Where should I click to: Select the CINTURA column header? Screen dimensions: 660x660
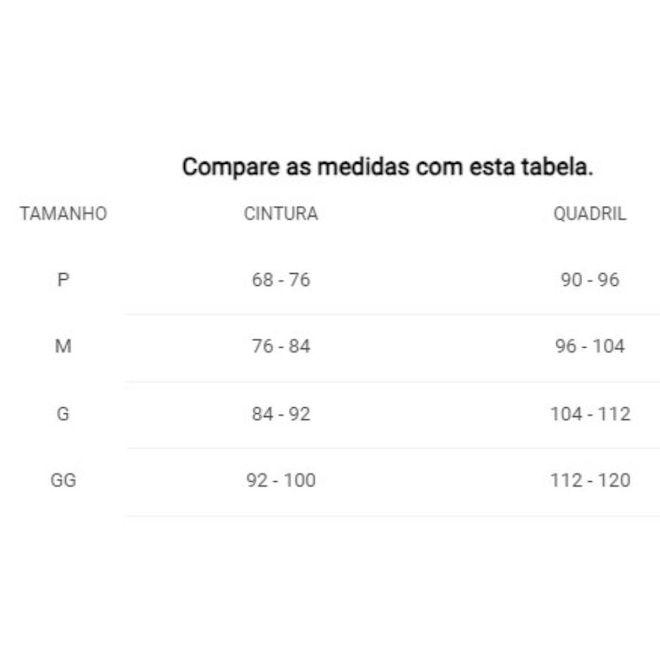point(281,214)
